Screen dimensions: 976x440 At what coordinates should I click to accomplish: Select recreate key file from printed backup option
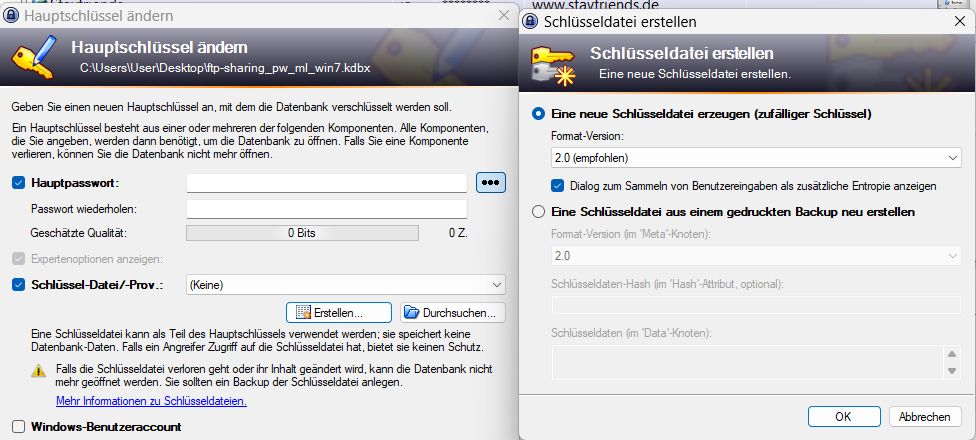pyautogui.click(x=539, y=212)
